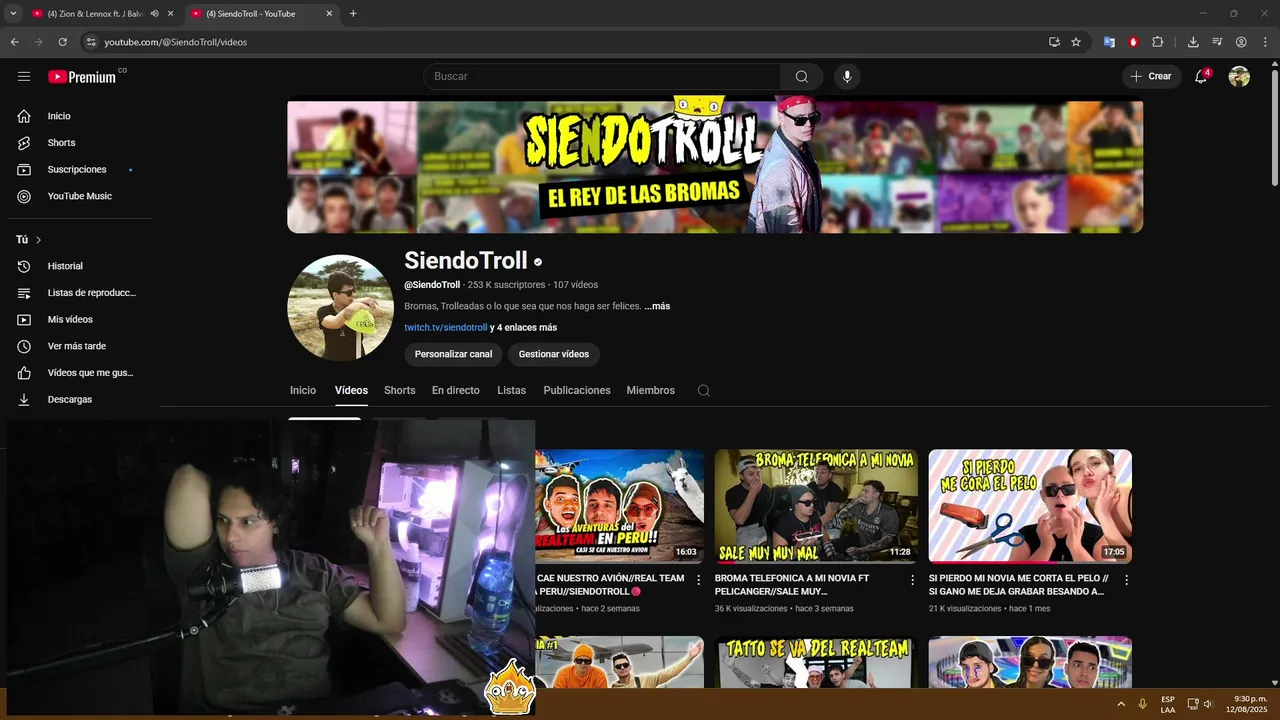Switch to channel Shorts tab
The width and height of the screenshot is (1280, 720).
(x=400, y=390)
